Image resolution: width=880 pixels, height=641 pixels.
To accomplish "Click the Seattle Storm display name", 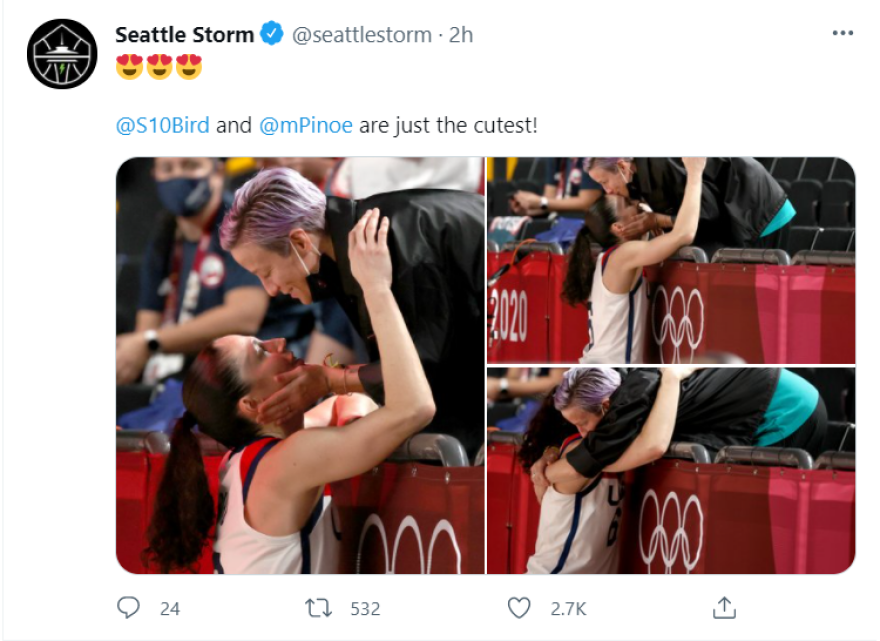I will 185,35.
